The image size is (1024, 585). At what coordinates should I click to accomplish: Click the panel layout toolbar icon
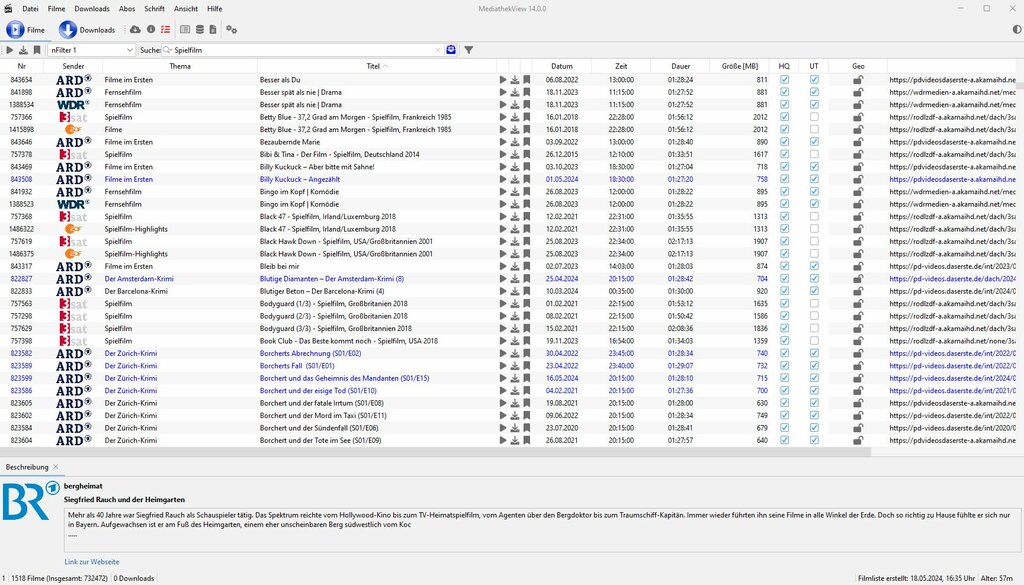click(185, 29)
